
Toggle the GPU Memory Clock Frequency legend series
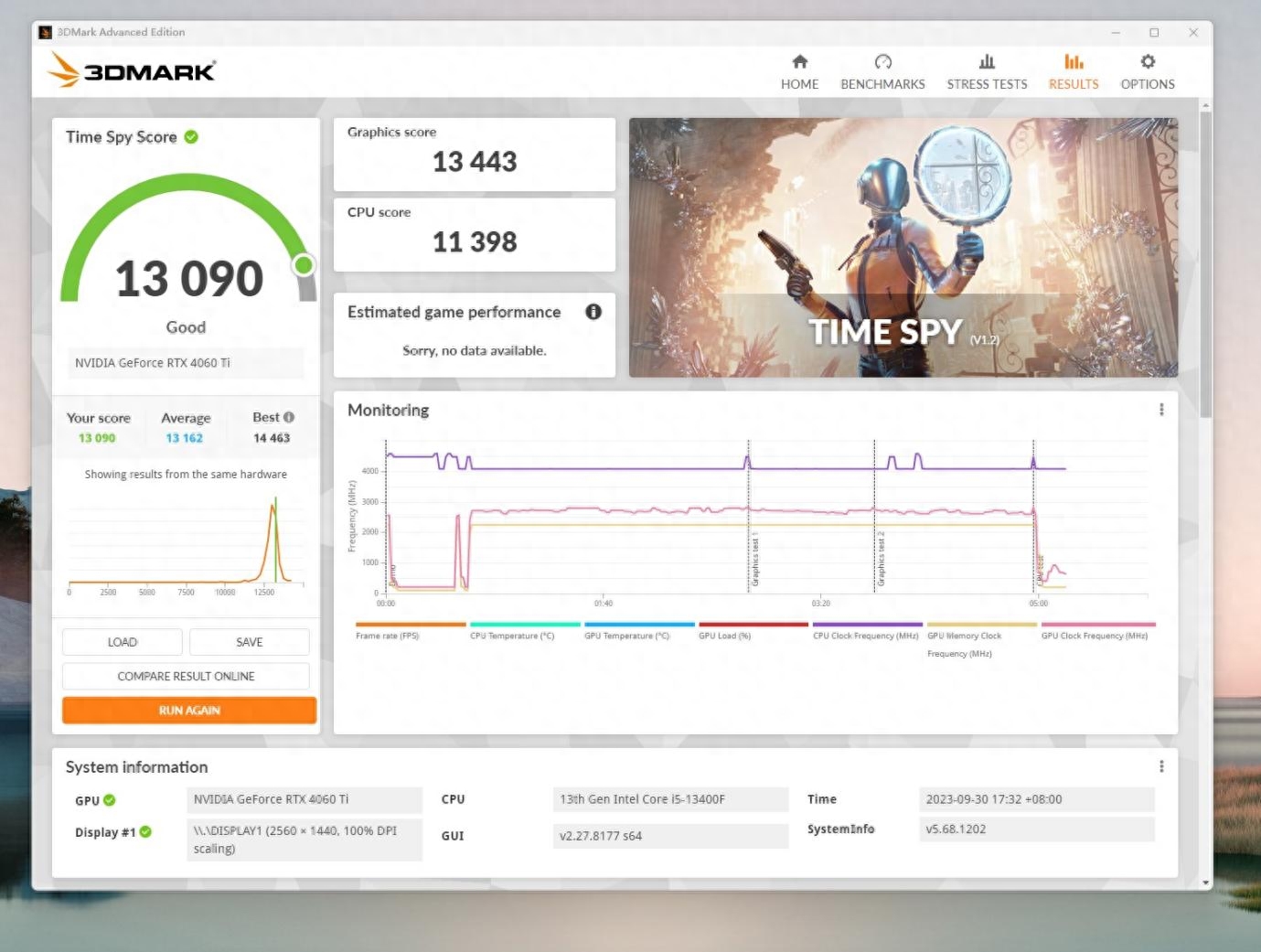pos(981,640)
